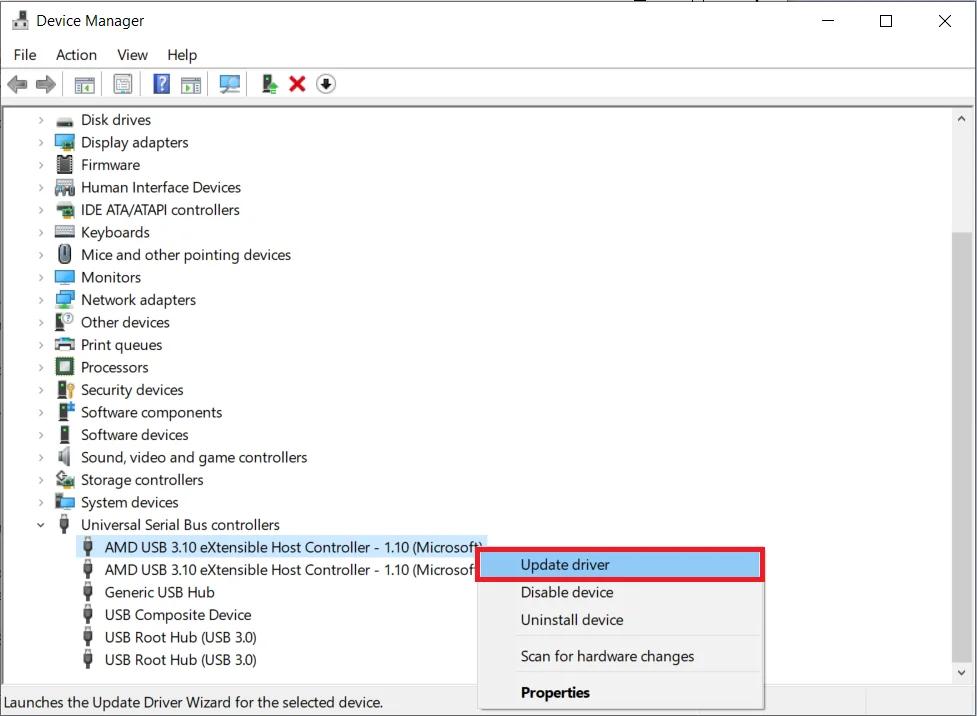Choose Scan for hardware changes in context menu
This screenshot has height=716, width=977.
[x=620, y=656]
